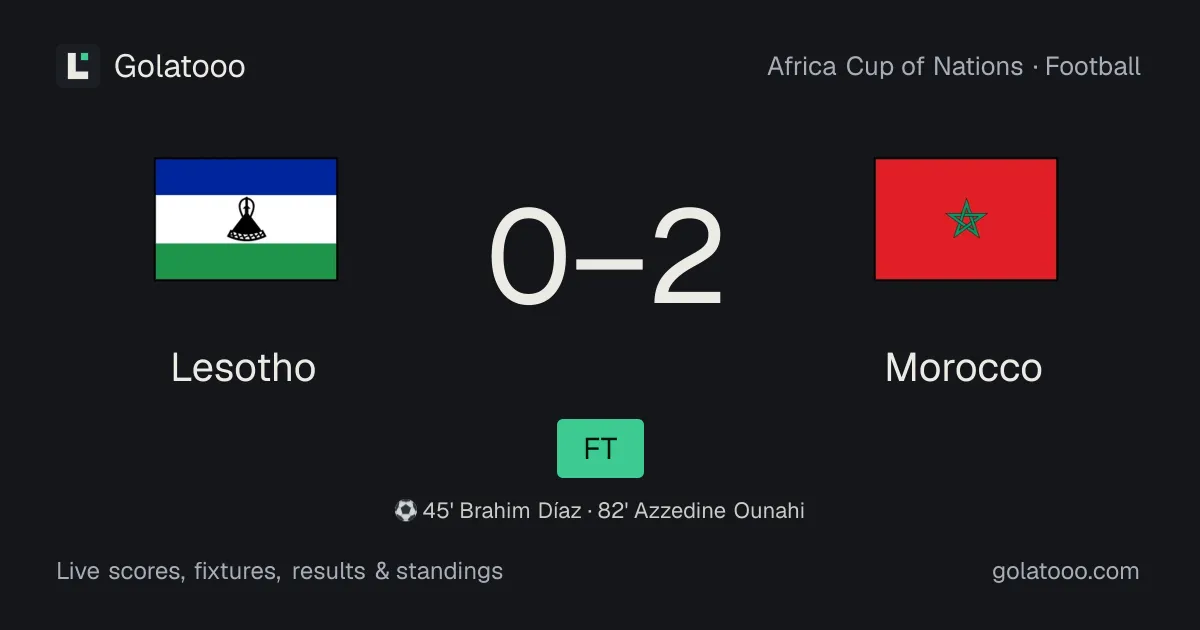Select the Lesotho flag image
1200x630 pixels.
[246, 219]
